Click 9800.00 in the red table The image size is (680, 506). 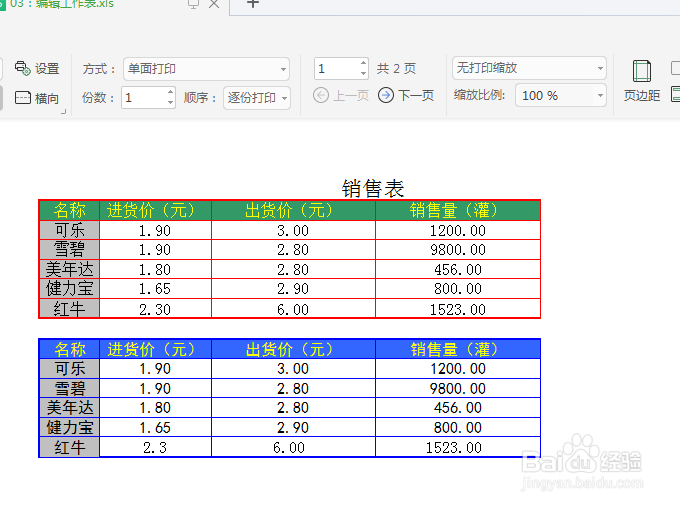click(458, 250)
